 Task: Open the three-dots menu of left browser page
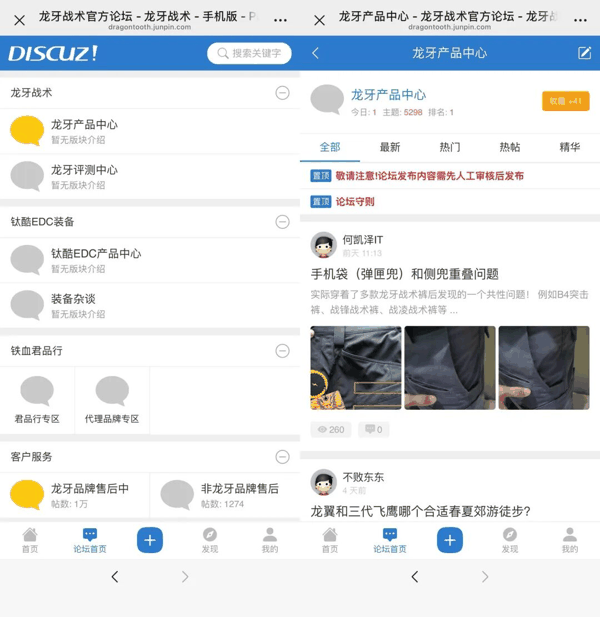click(280, 20)
